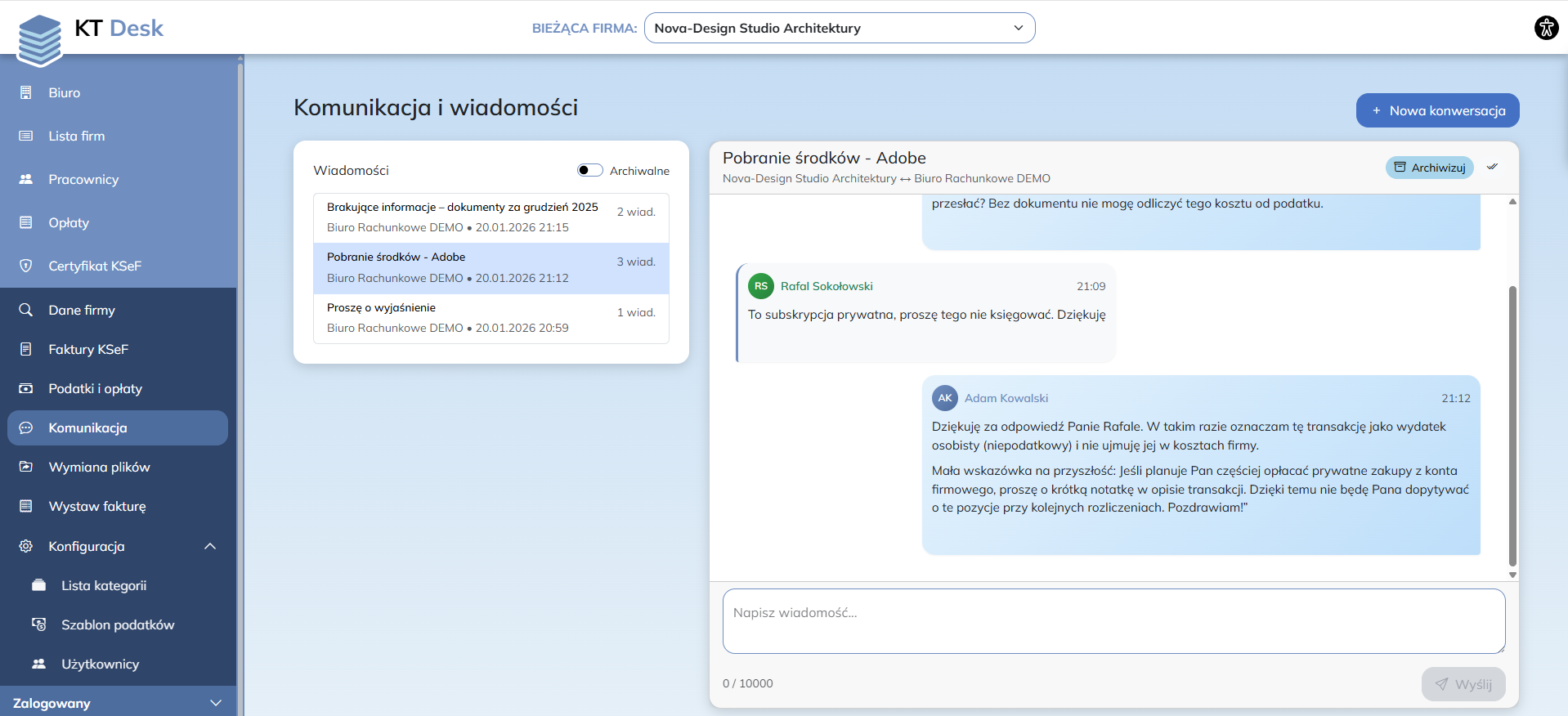This screenshot has height=716, width=1568.
Task: Click the KT Desk logo icon
Action: (x=40, y=39)
